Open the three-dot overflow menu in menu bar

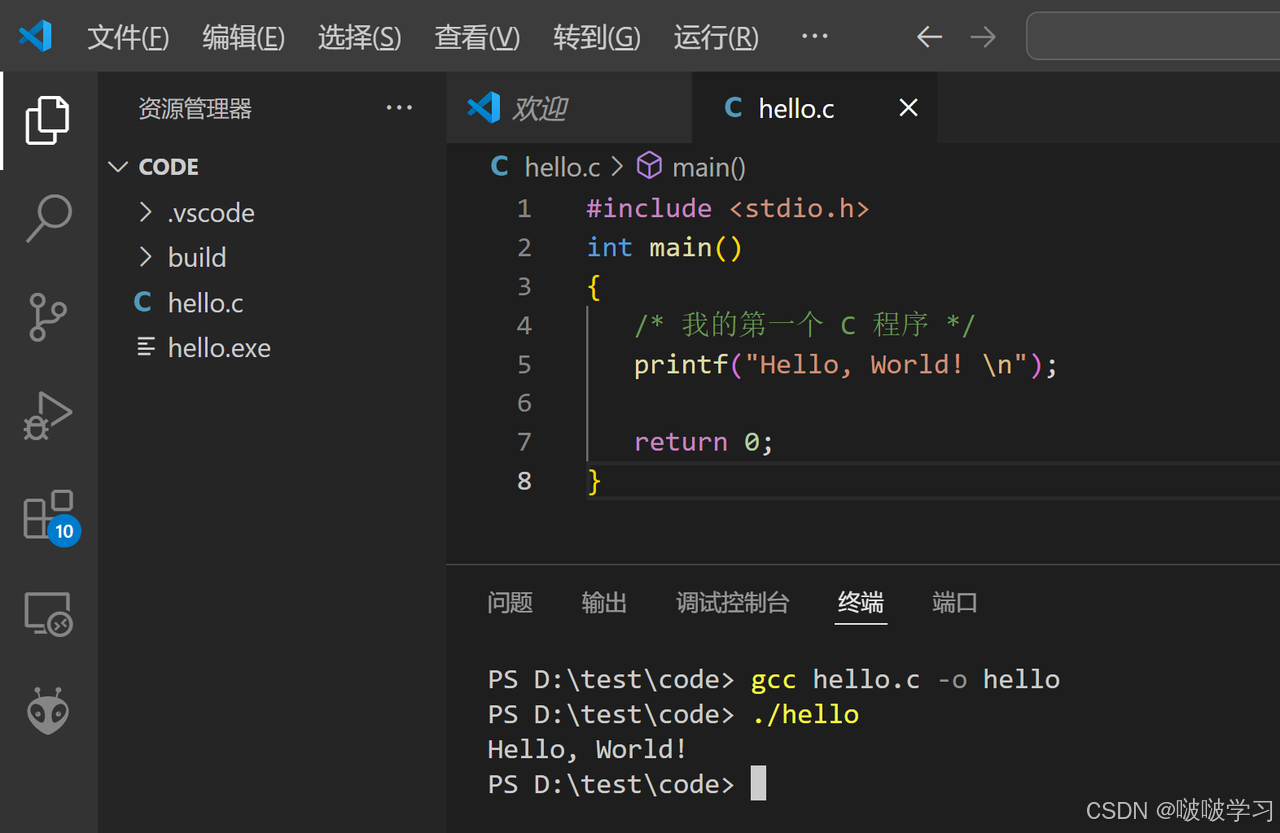coord(814,36)
